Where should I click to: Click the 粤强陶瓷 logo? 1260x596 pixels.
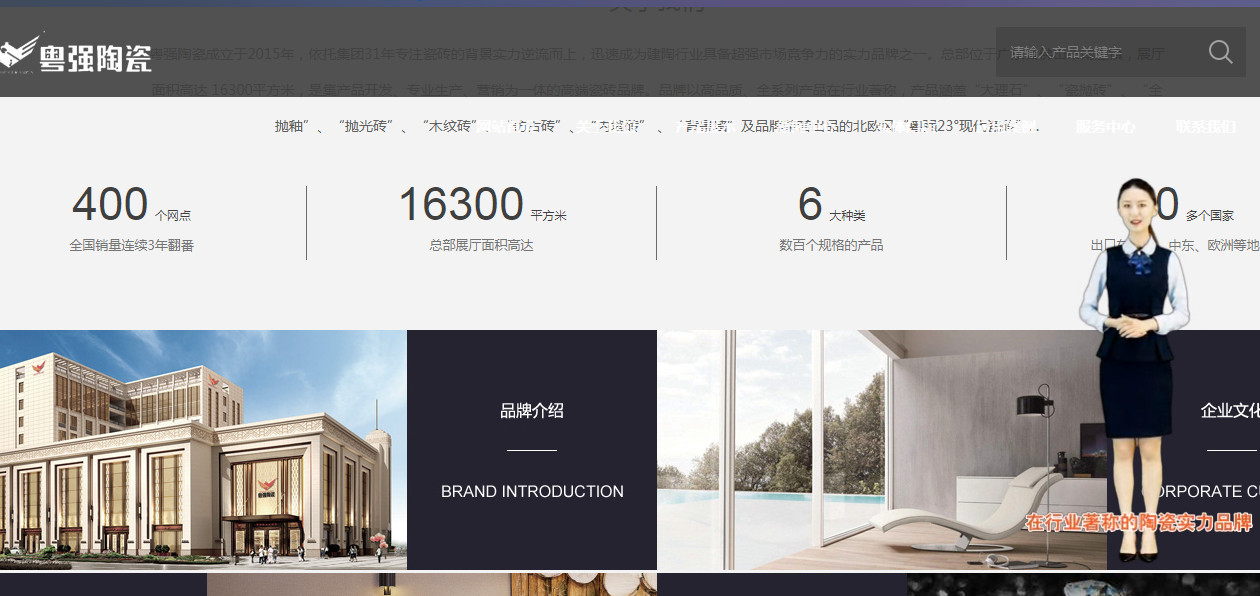pyautogui.click(x=76, y=54)
